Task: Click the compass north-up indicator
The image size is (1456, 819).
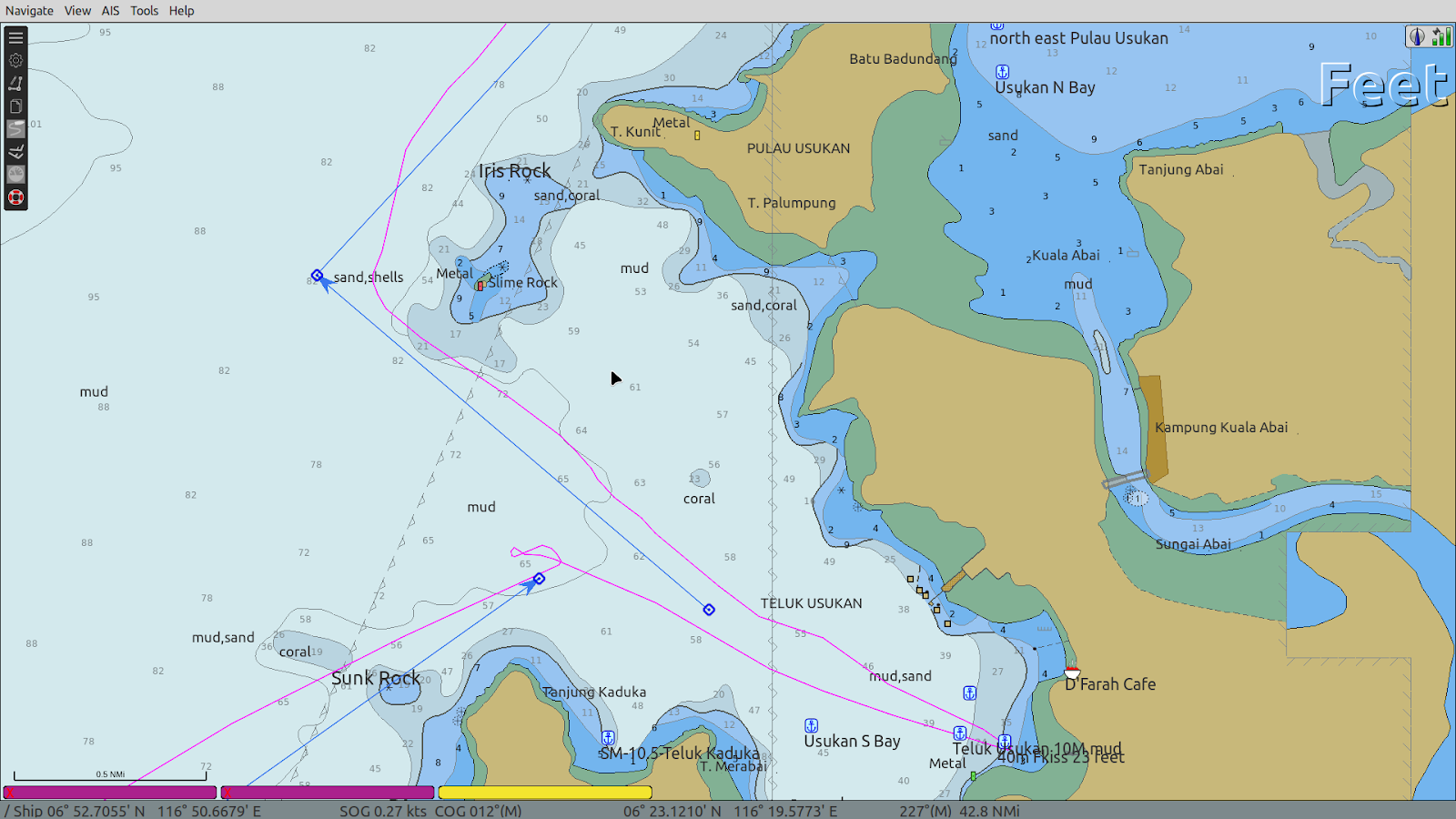Action: (x=1416, y=36)
